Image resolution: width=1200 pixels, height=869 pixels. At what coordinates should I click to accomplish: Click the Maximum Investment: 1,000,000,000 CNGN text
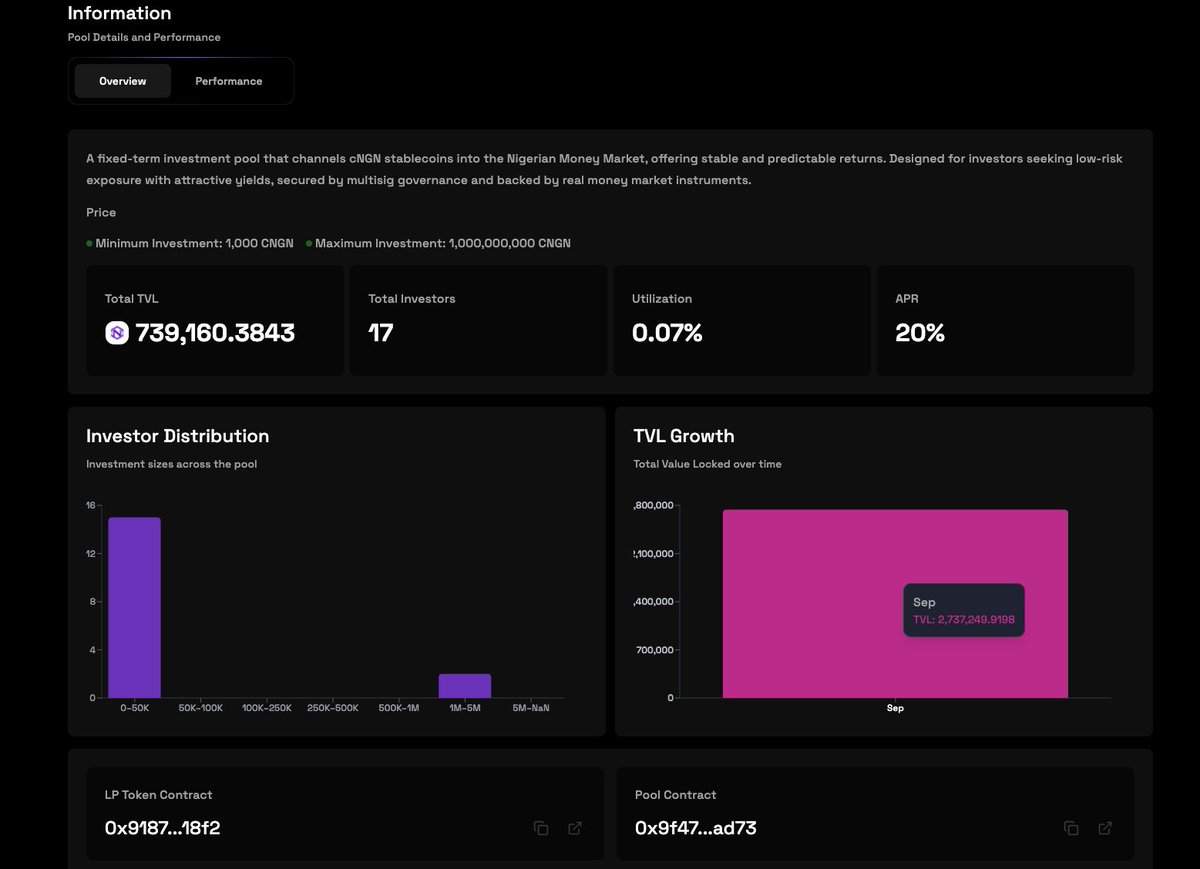pyautogui.click(x=443, y=243)
